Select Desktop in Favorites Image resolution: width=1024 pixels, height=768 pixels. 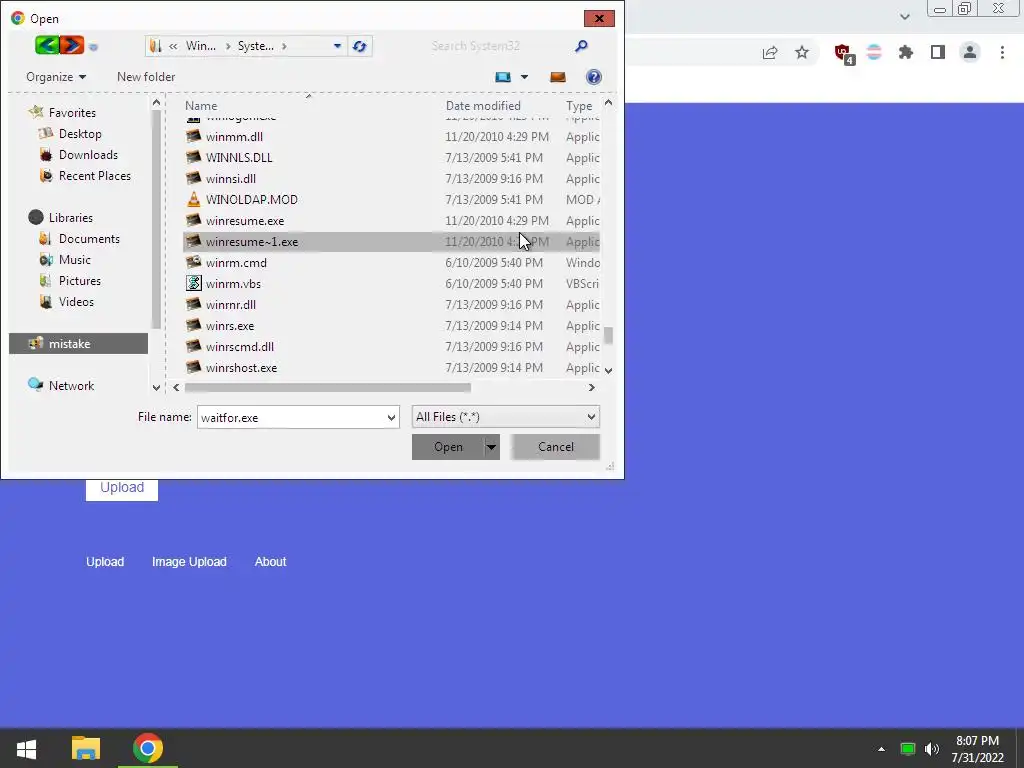pyautogui.click(x=80, y=134)
